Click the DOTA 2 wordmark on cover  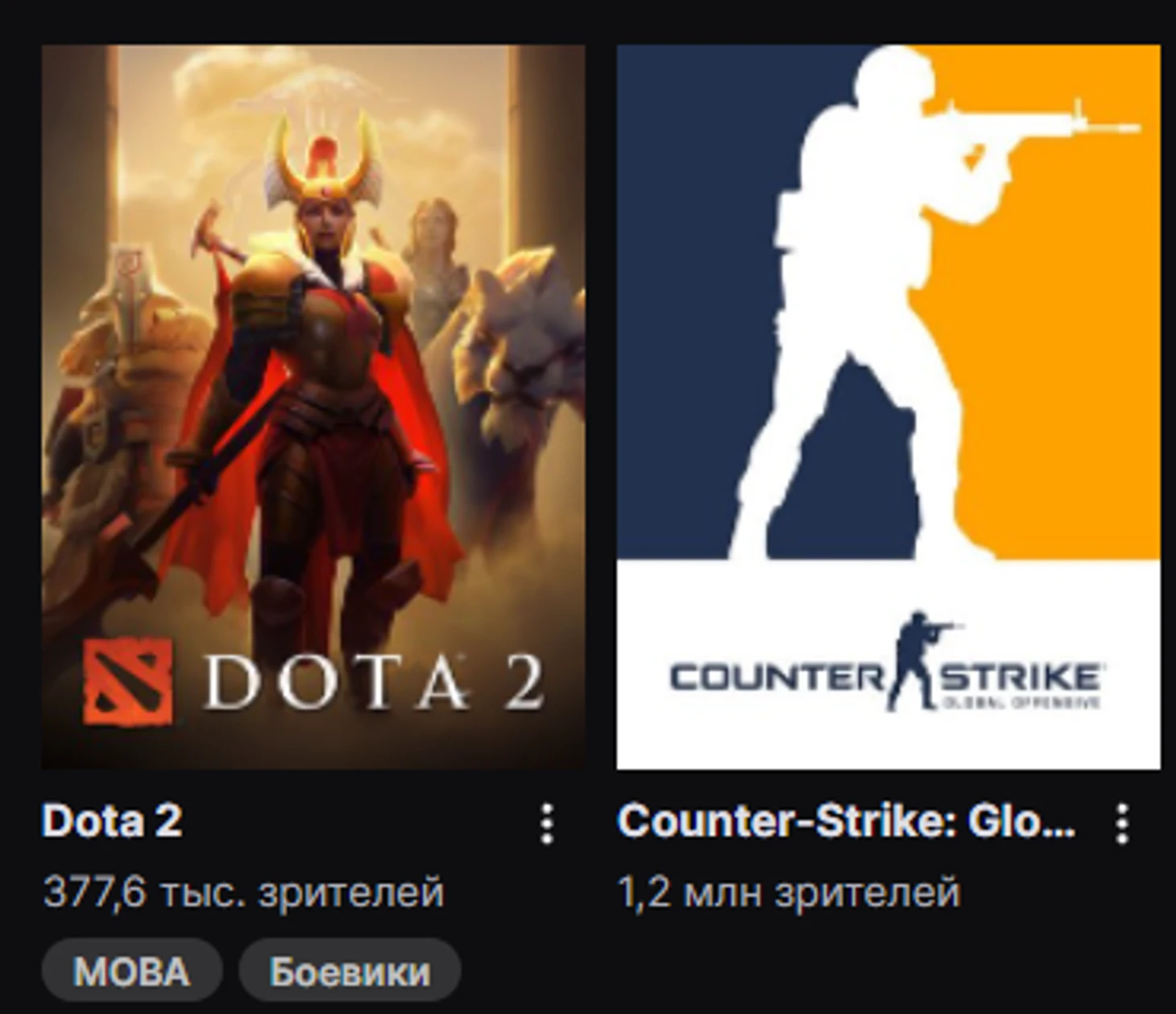click(373, 682)
